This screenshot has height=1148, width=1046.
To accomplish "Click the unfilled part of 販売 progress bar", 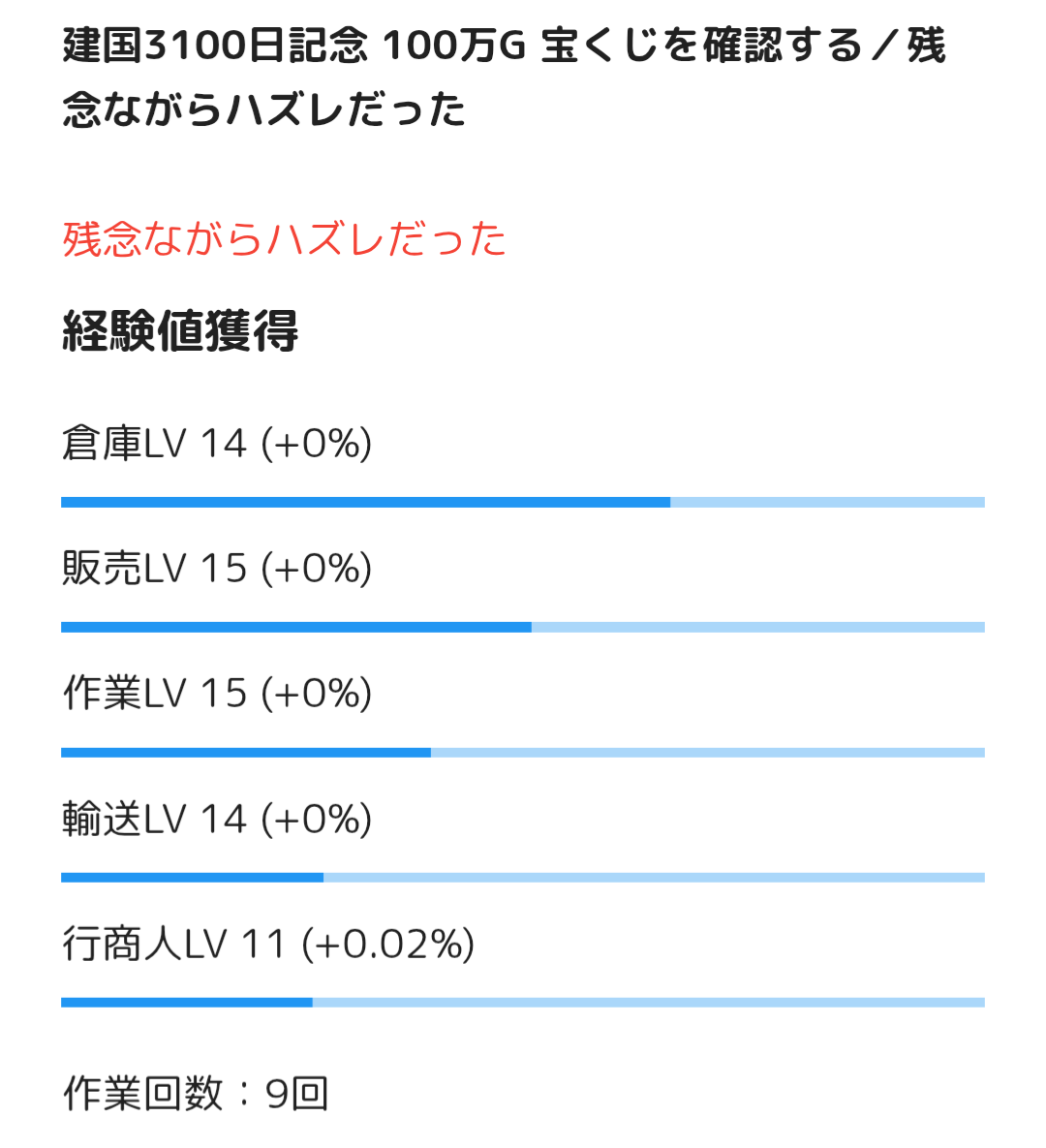I will point(757,627).
